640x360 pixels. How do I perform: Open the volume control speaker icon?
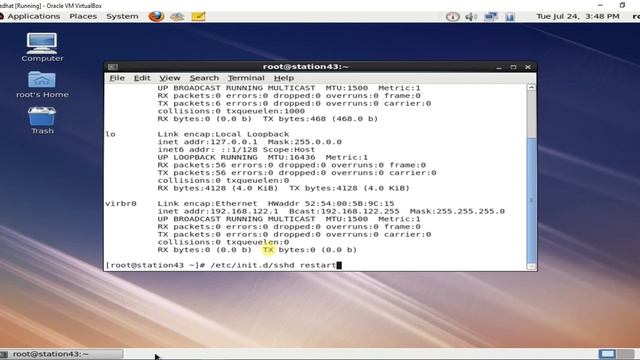click(471, 17)
